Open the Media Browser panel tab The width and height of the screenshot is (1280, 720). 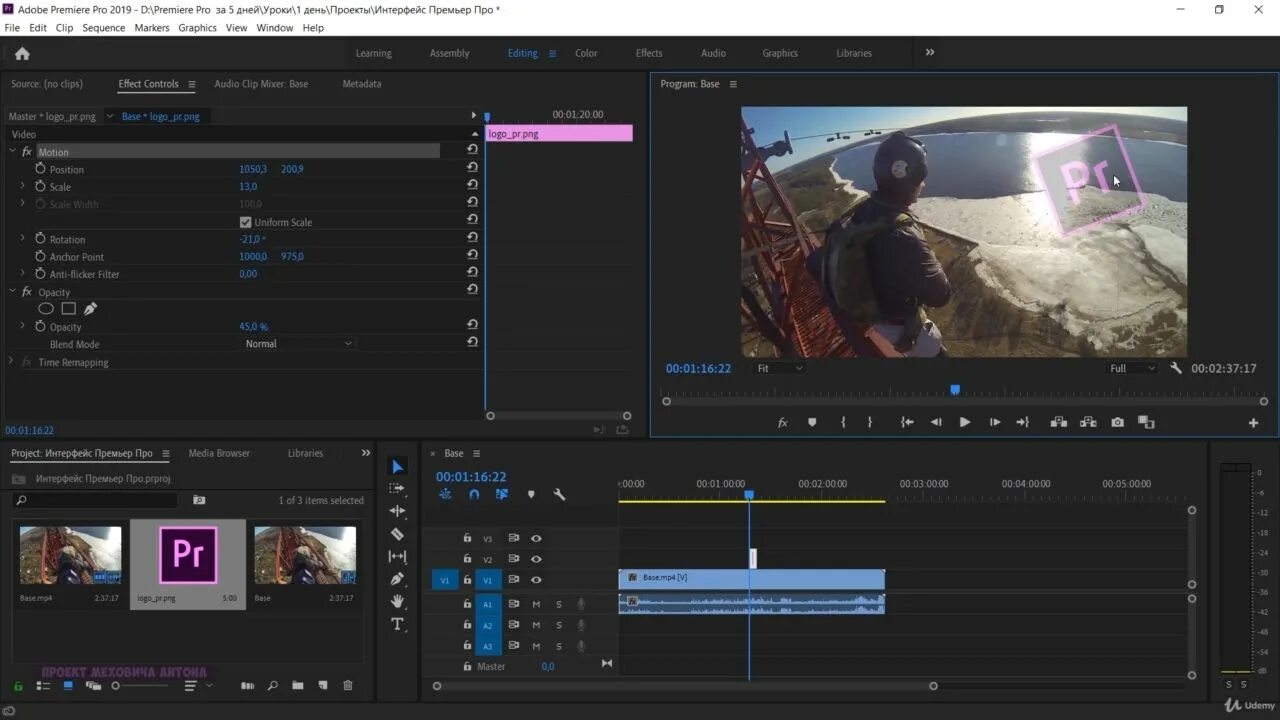(219, 453)
